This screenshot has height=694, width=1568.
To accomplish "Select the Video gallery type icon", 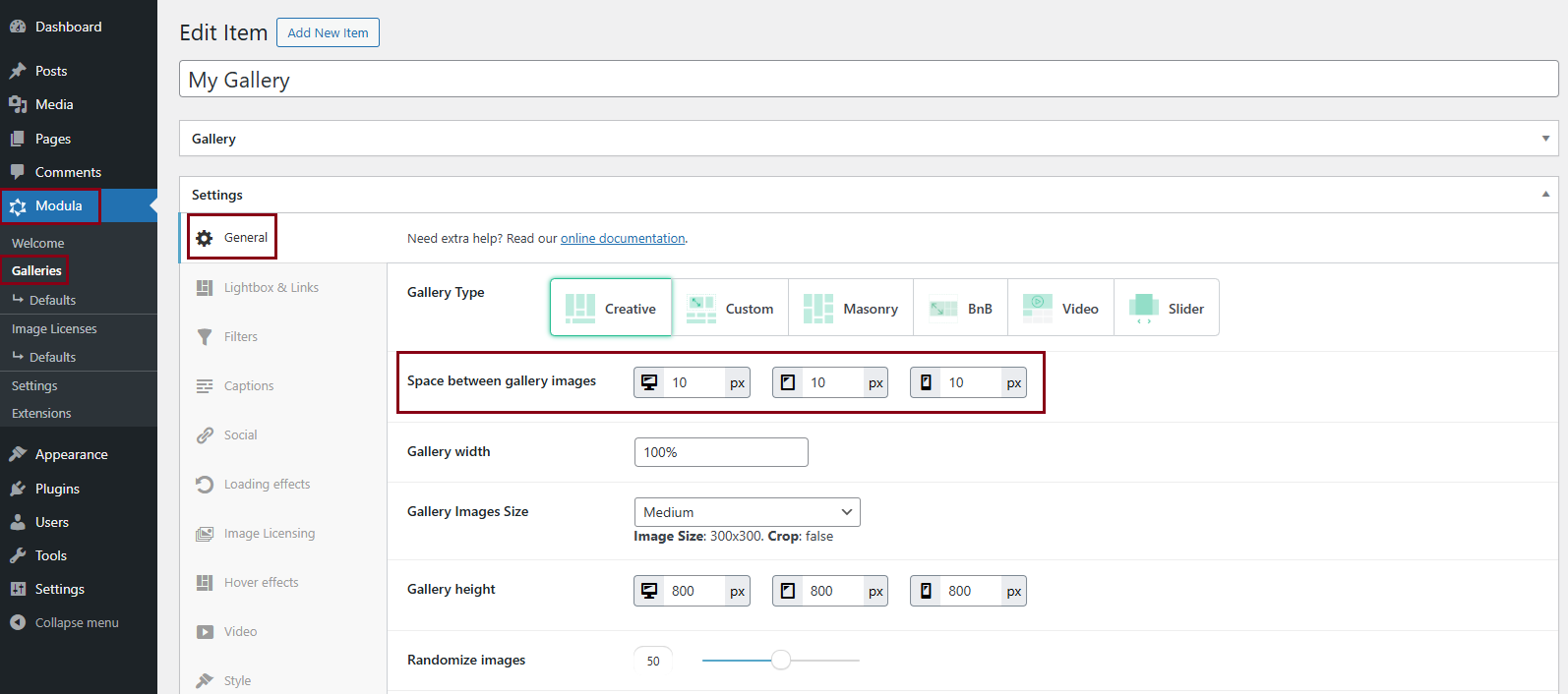I will [1037, 309].
